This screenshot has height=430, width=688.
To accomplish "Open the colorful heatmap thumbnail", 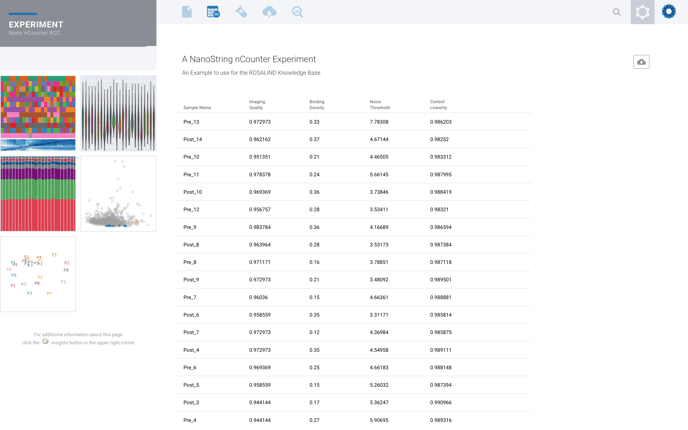I will click(x=38, y=113).
